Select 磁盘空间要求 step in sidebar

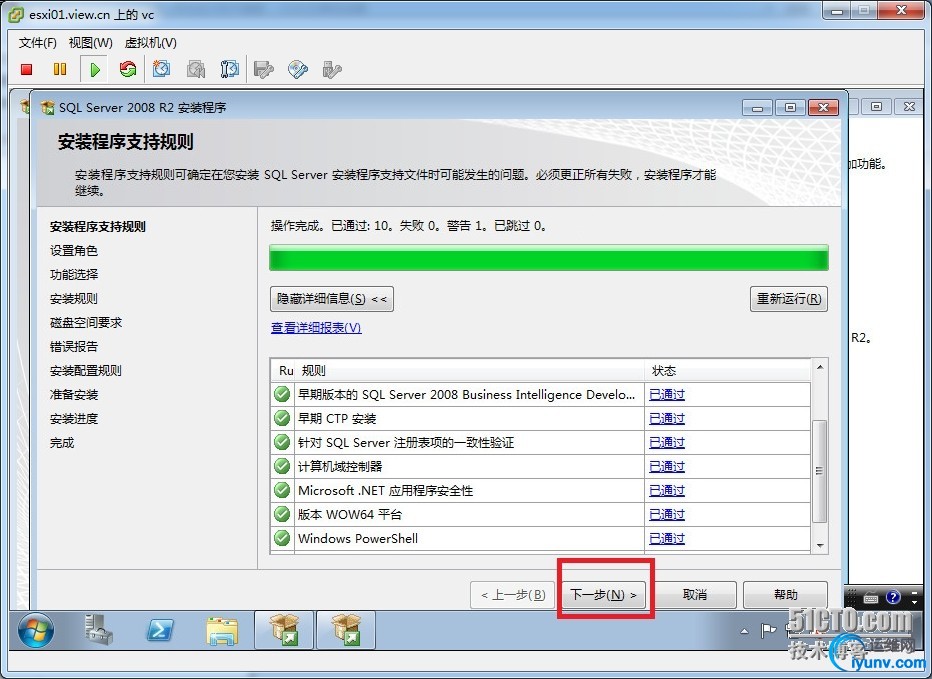click(86, 323)
